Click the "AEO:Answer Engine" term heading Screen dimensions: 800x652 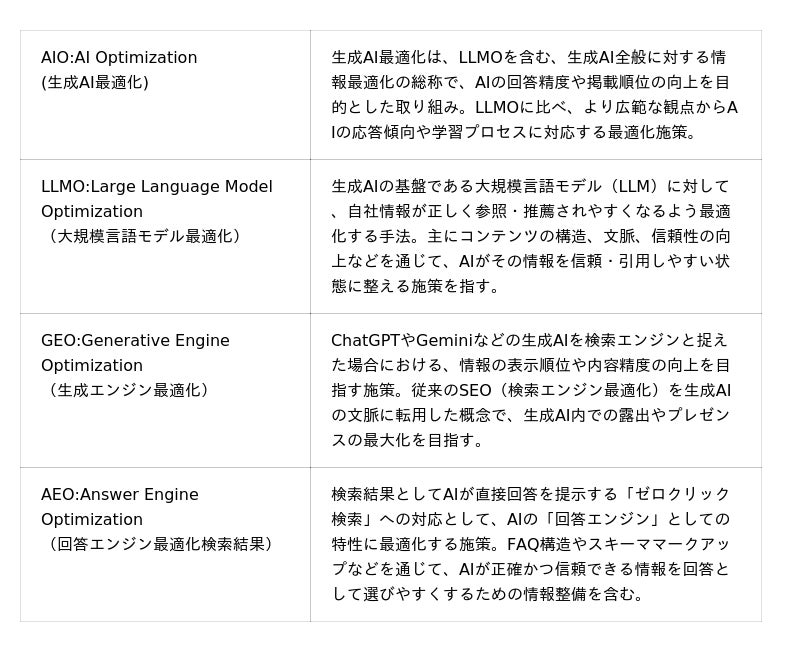click(x=120, y=495)
